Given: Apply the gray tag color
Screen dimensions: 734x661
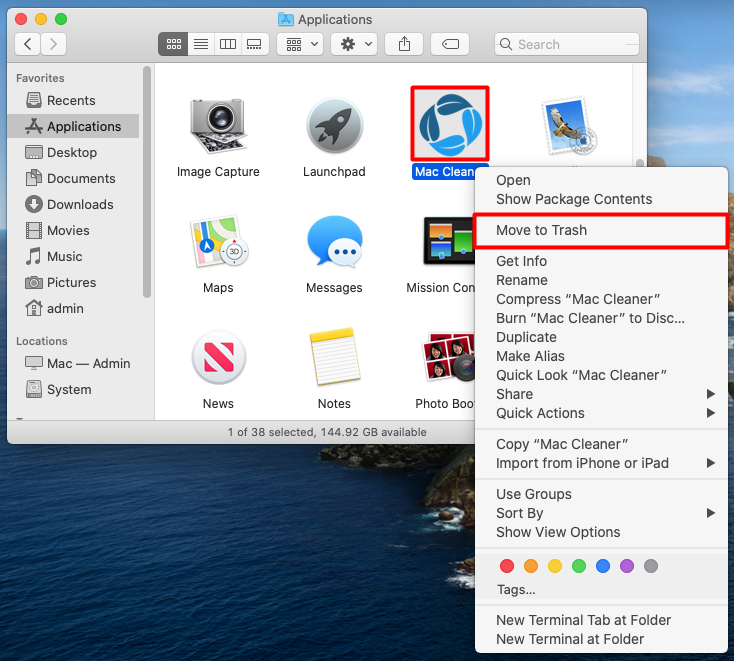Looking at the screenshot, I should click(651, 566).
